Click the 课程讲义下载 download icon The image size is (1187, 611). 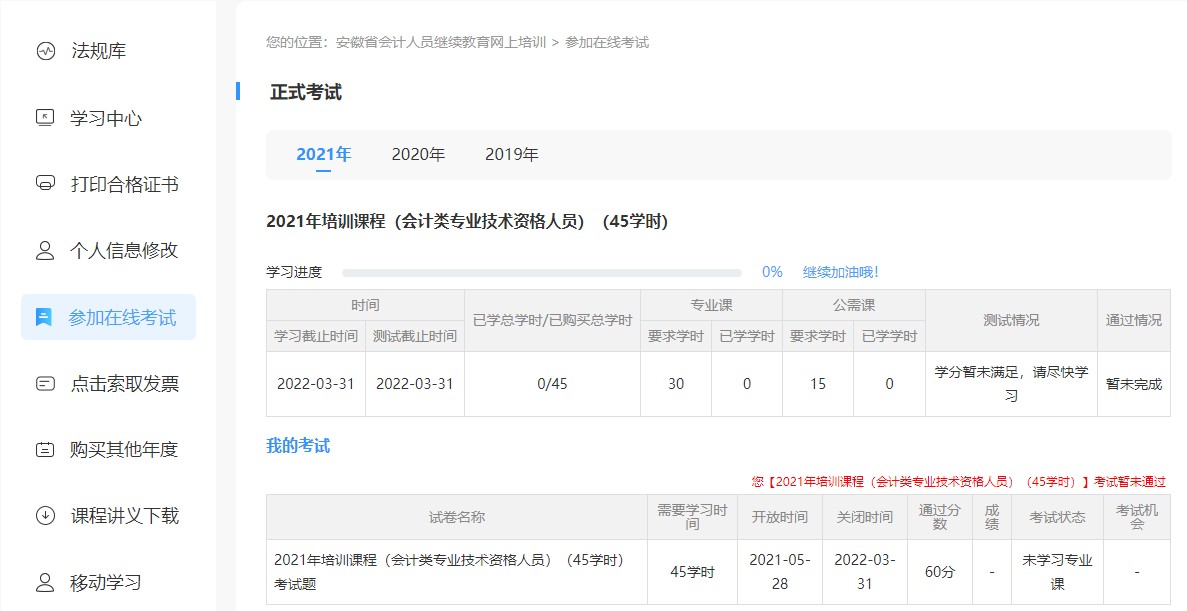point(45,516)
